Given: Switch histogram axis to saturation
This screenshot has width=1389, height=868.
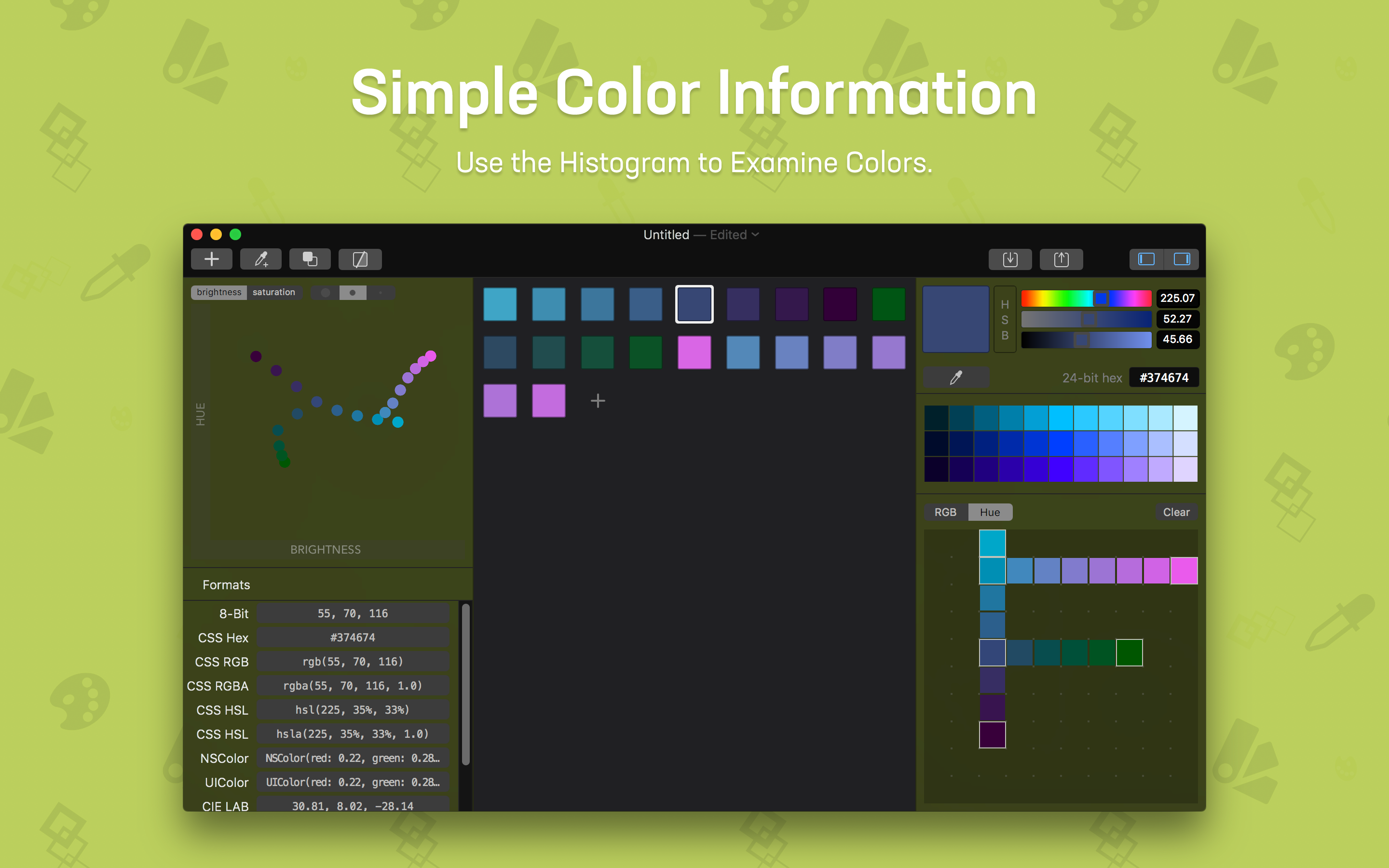Looking at the screenshot, I should (274, 292).
